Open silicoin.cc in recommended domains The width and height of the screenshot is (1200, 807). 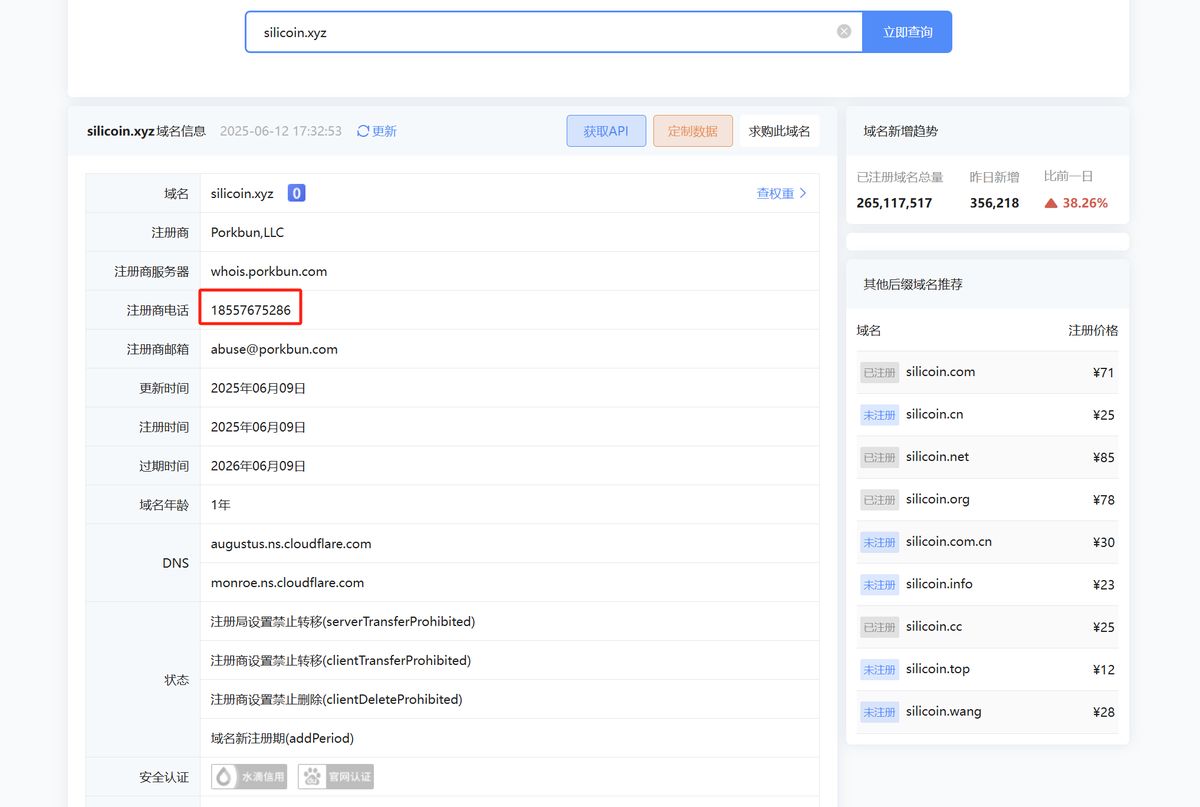tap(934, 627)
